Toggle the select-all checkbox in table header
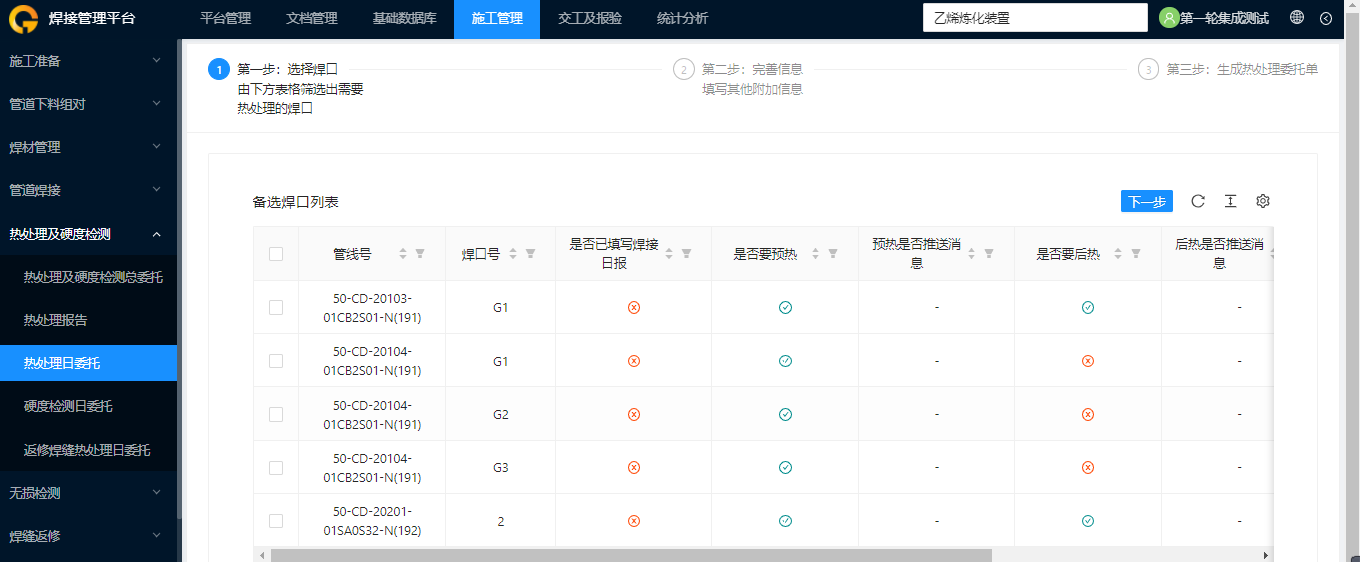Image resolution: width=1360 pixels, height=562 pixels. (x=276, y=254)
